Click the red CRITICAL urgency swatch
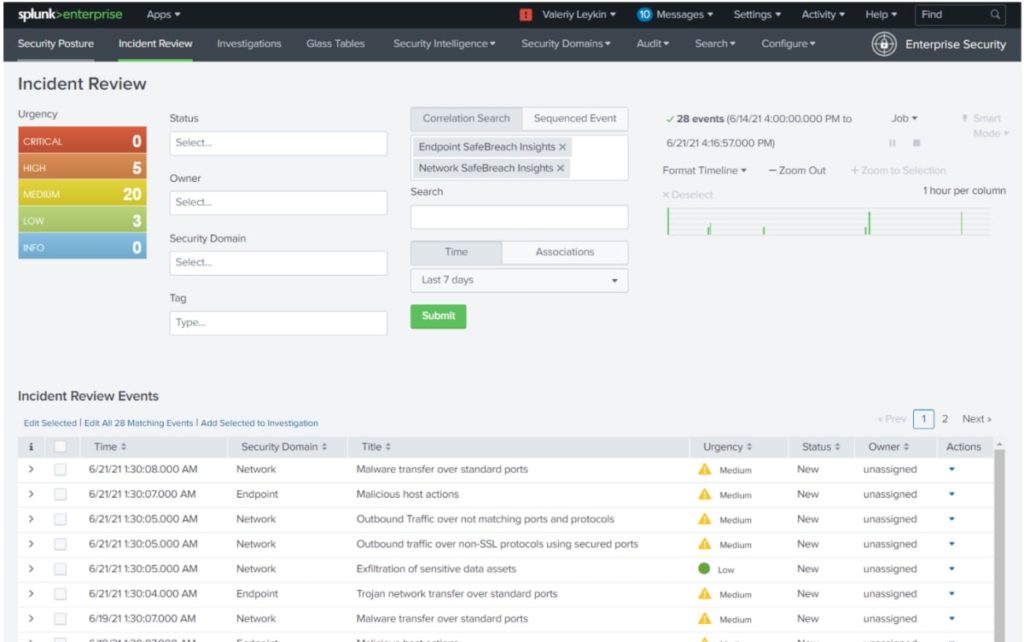1024x642 pixels. pyautogui.click(x=80, y=140)
